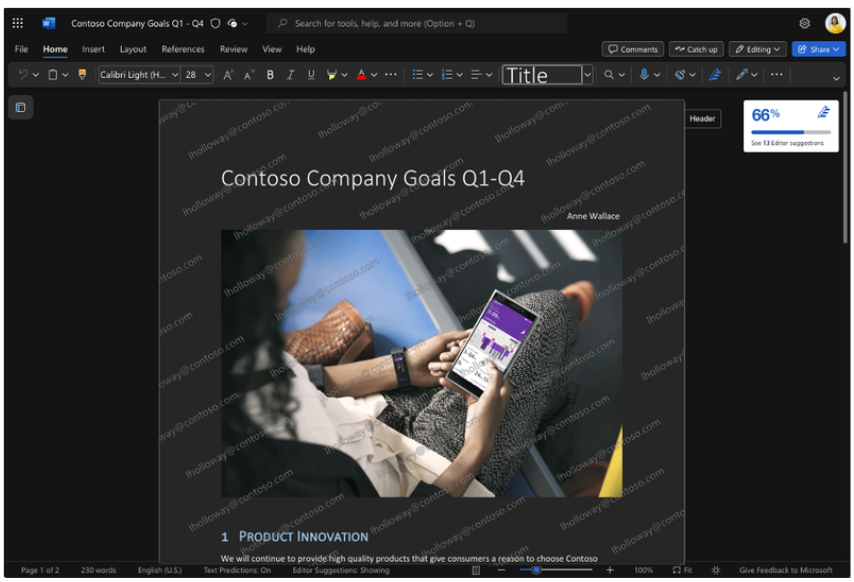Click Fit to page button

click(682, 570)
